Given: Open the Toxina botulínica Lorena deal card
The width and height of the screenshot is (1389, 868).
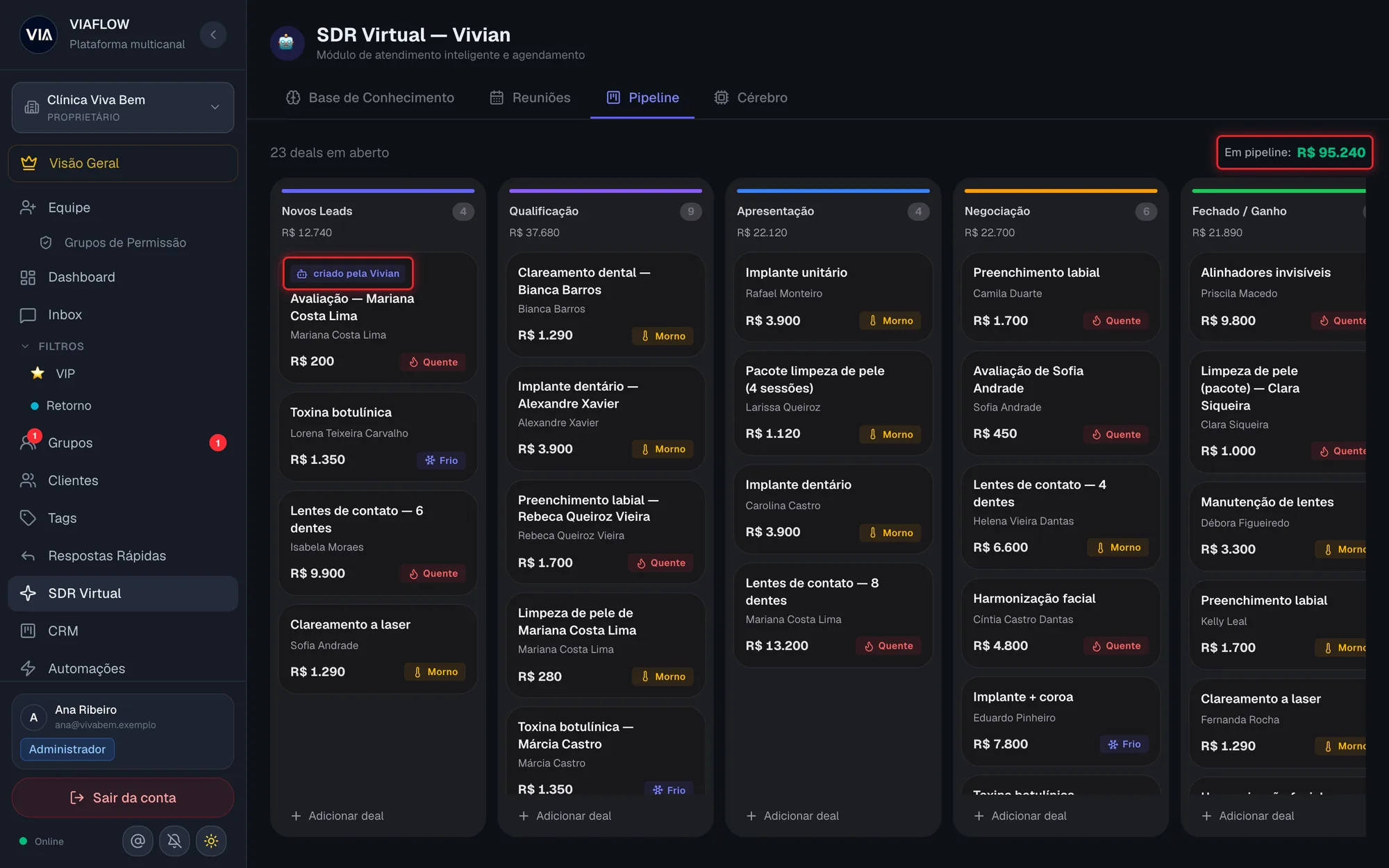Looking at the screenshot, I should click(378, 437).
